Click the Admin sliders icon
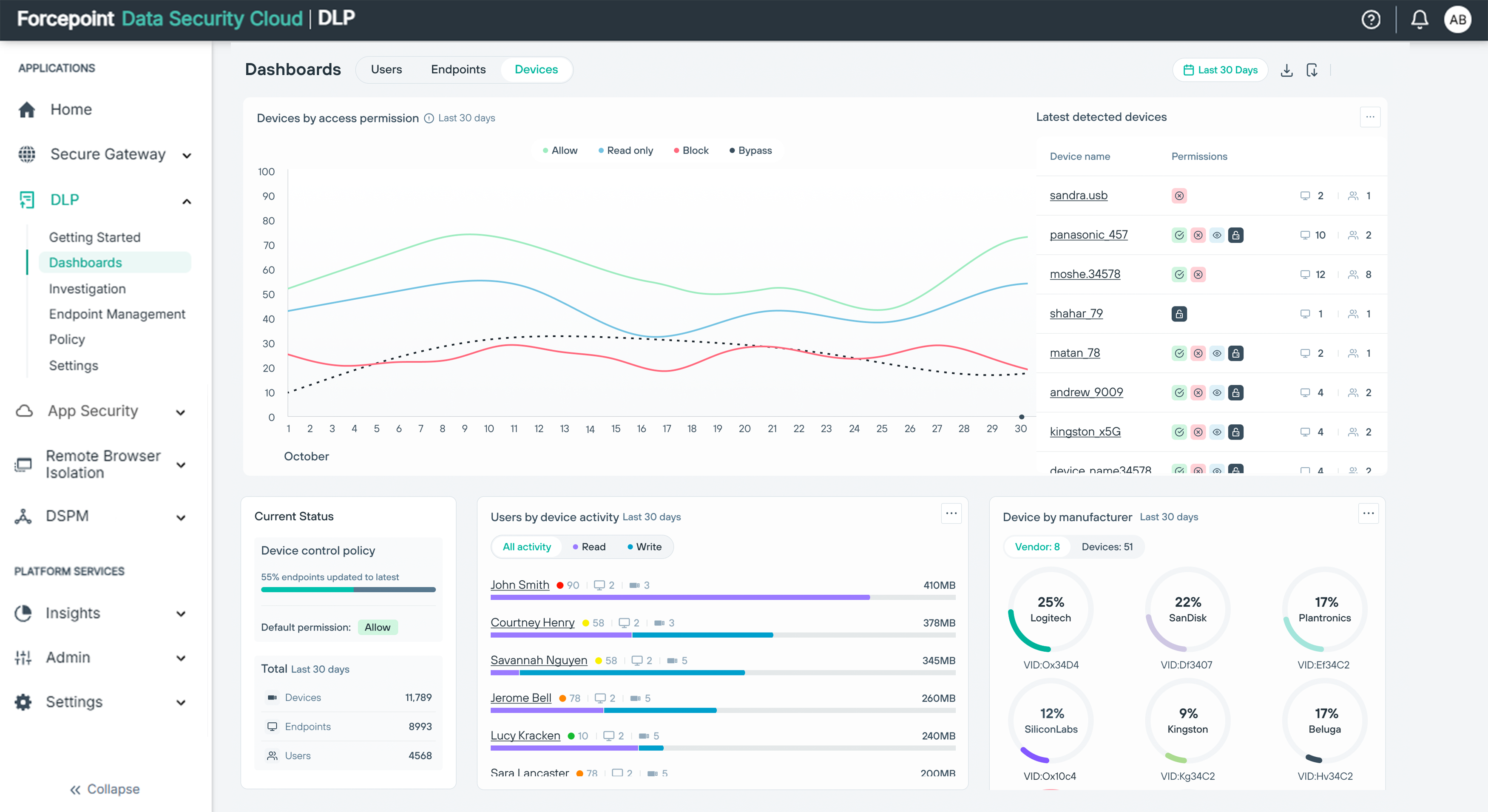The image size is (1488, 812). click(23, 658)
